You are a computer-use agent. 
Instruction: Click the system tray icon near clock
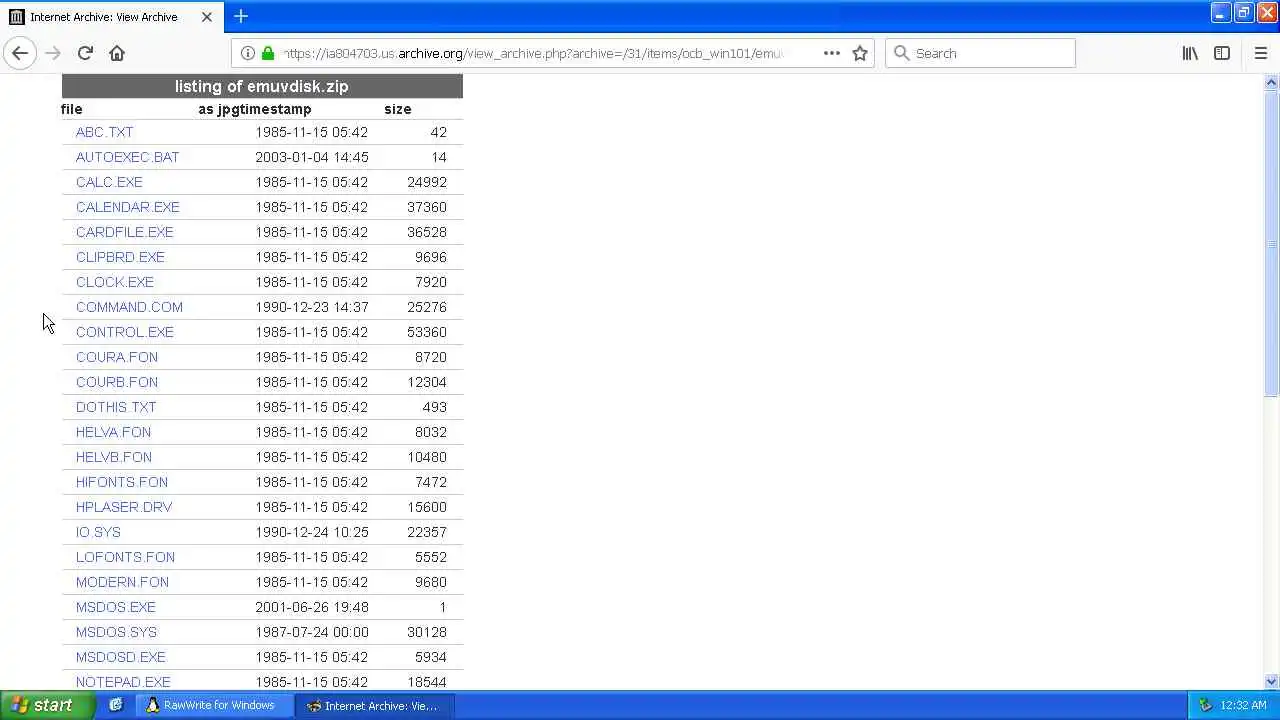(x=1205, y=705)
